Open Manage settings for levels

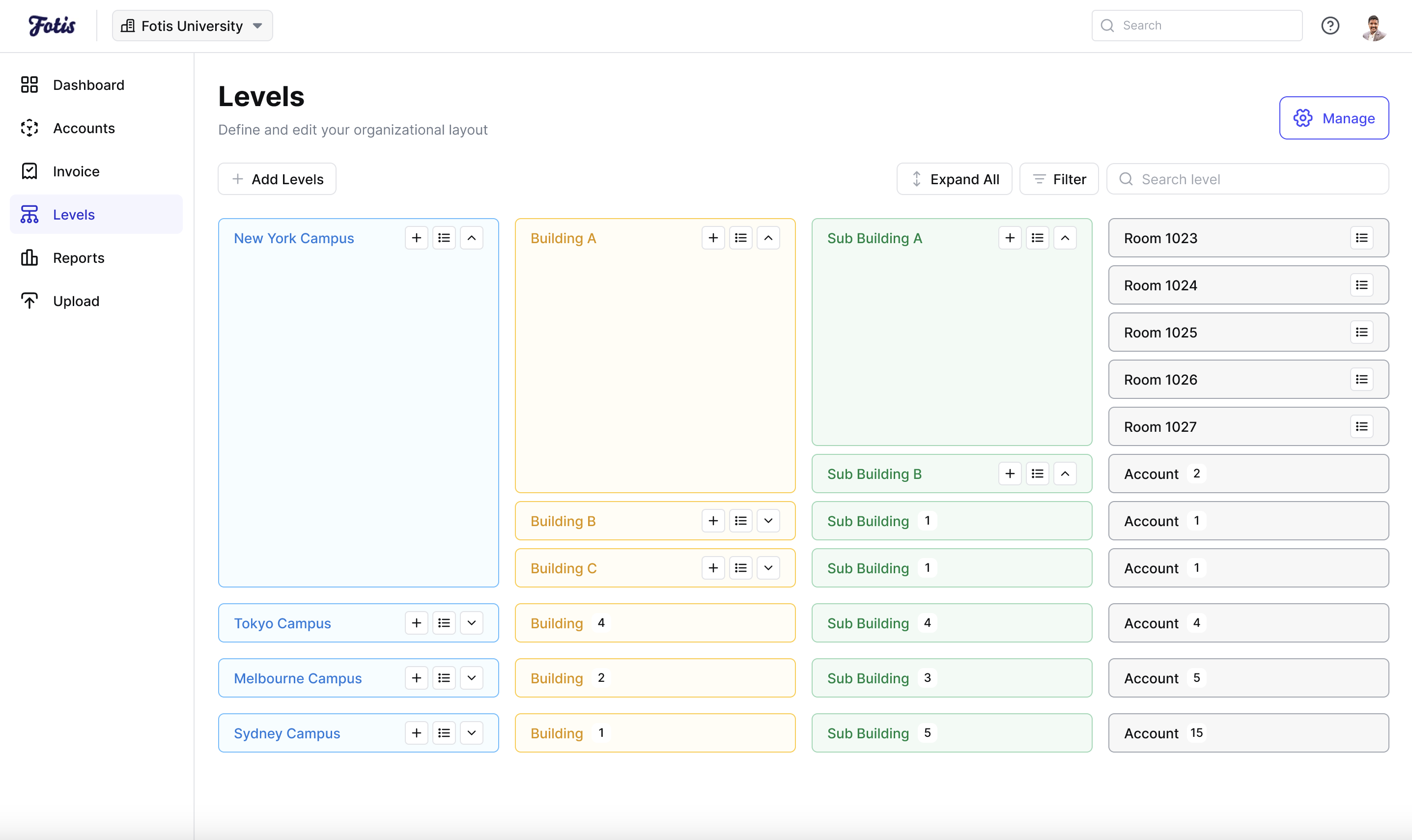click(1333, 118)
